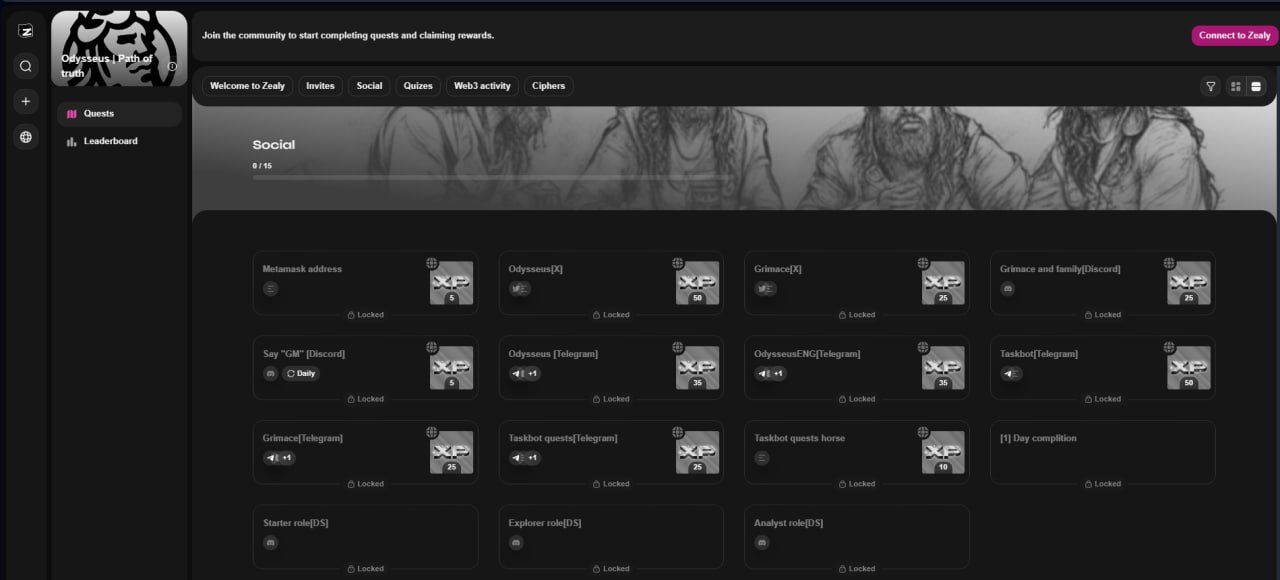Click Discord icon in Starter role[DS] quest
The image size is (1280, 580).
[x=270, y=542]
